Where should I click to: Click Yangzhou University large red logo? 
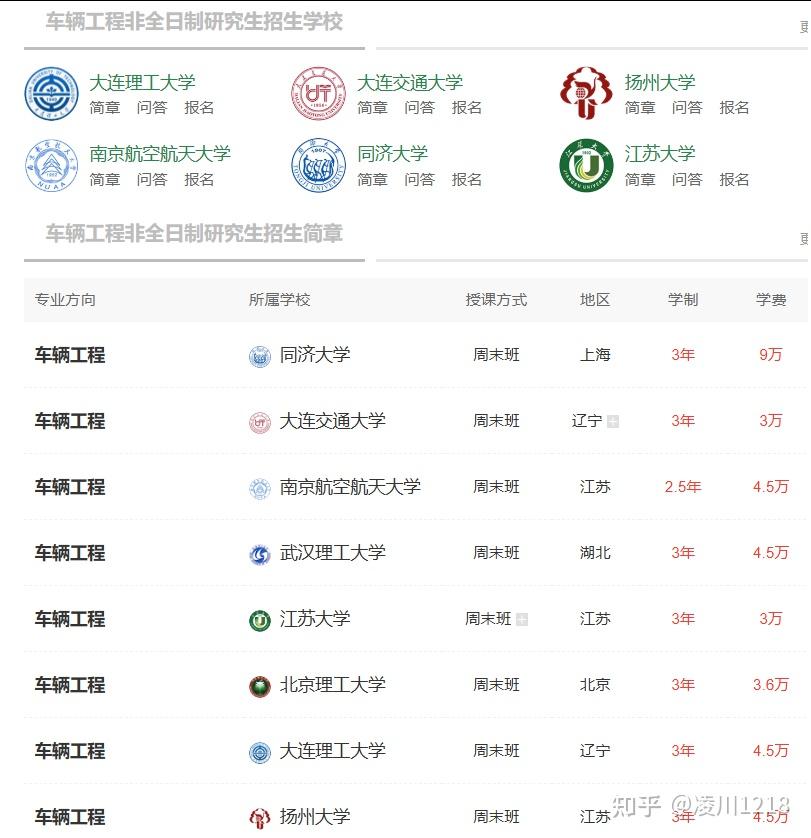pyautogui.click(x=586, y=93)
